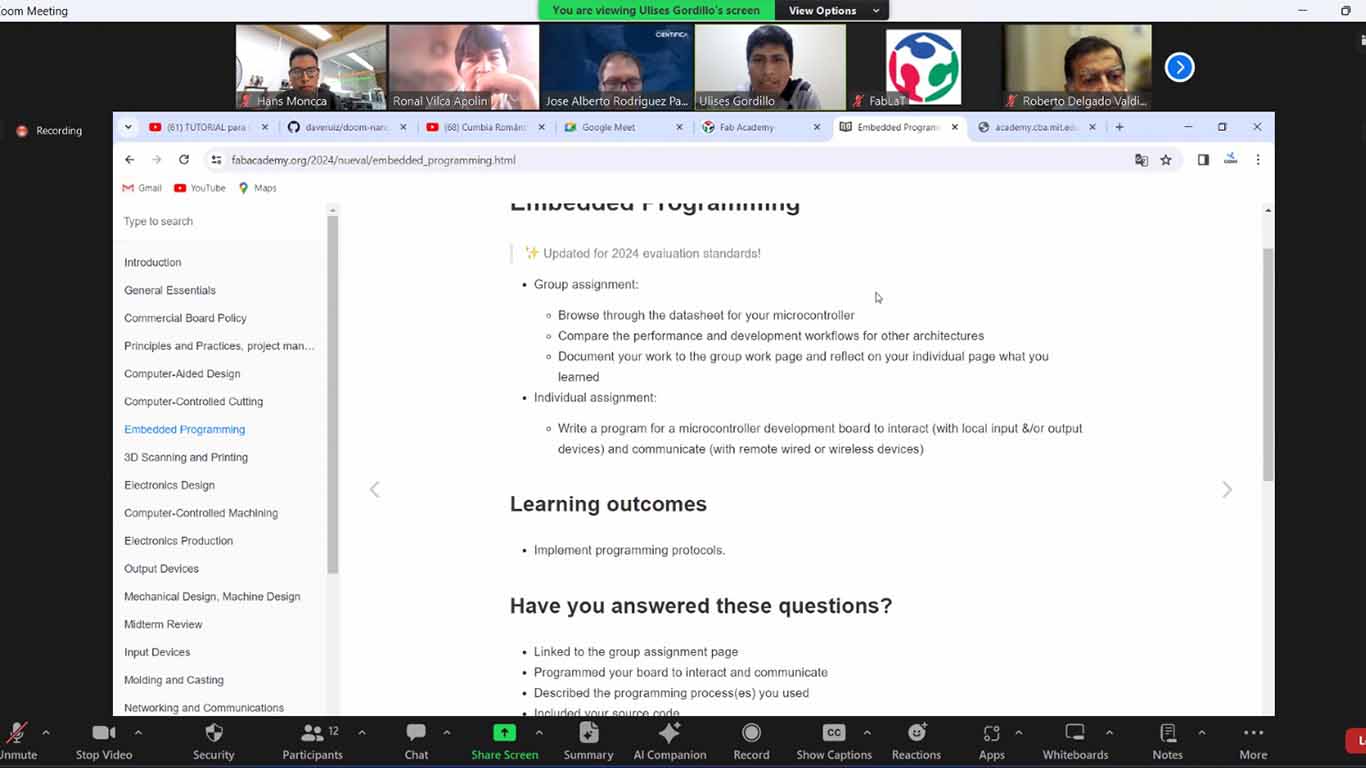Open the YouTube bookmark
1366x768 pixels.
coord(200,188)
